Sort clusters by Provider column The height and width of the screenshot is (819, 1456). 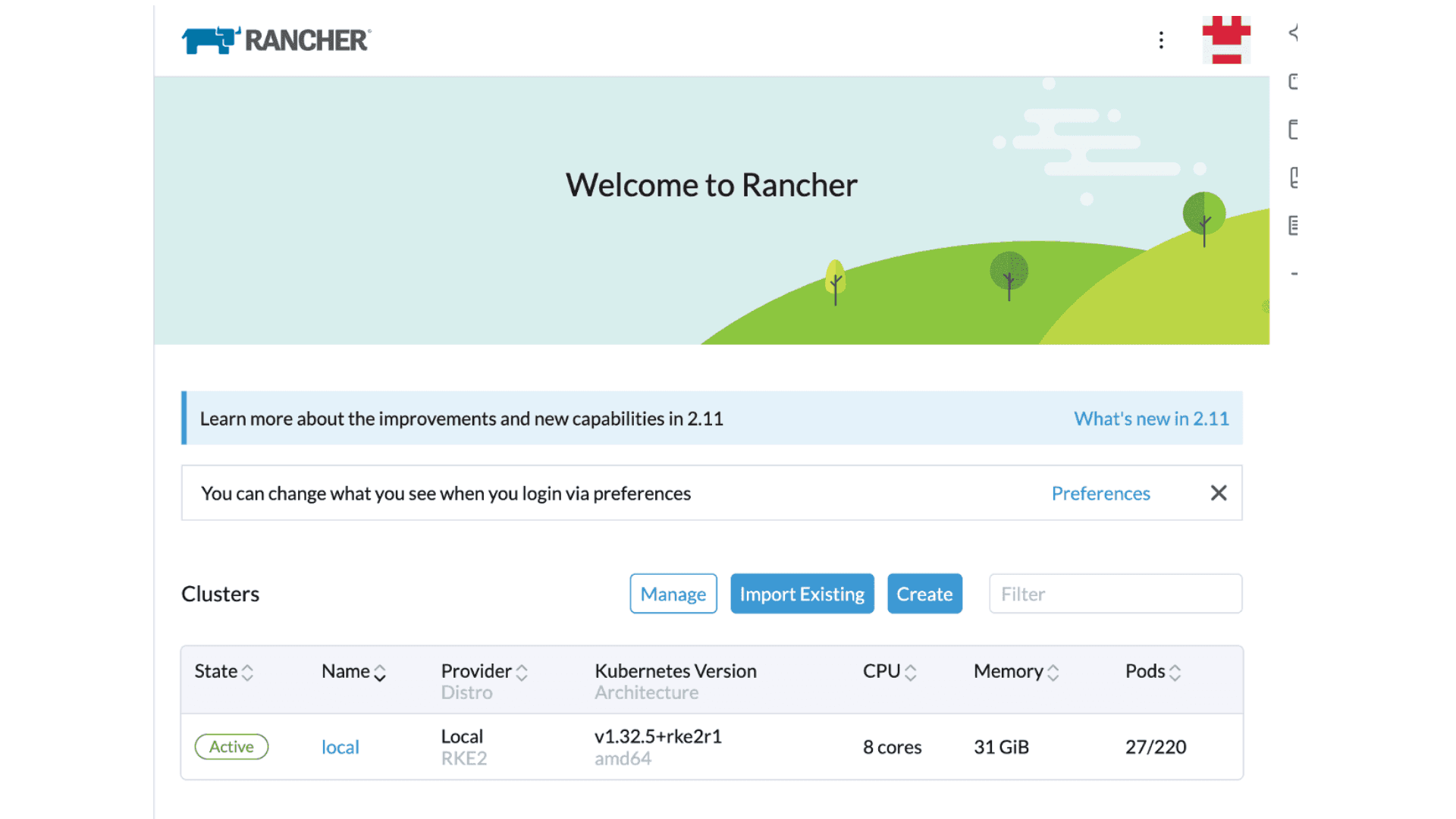(x=484, y=672)
